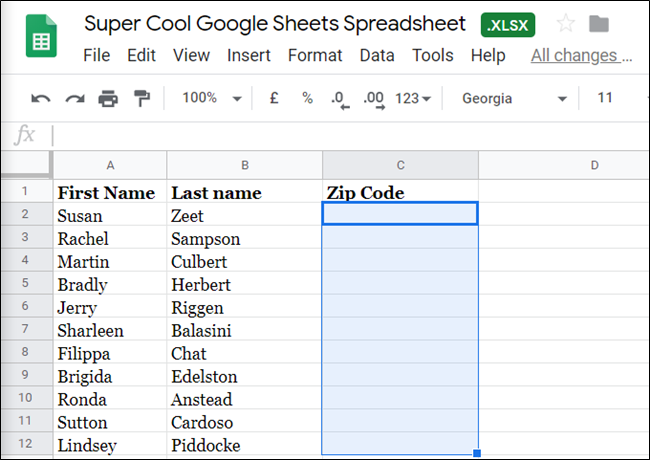Image resolution: width=650 pixels, height=460 pixels.
Task: Format as currency with pound icon
Action: point(274,98)
